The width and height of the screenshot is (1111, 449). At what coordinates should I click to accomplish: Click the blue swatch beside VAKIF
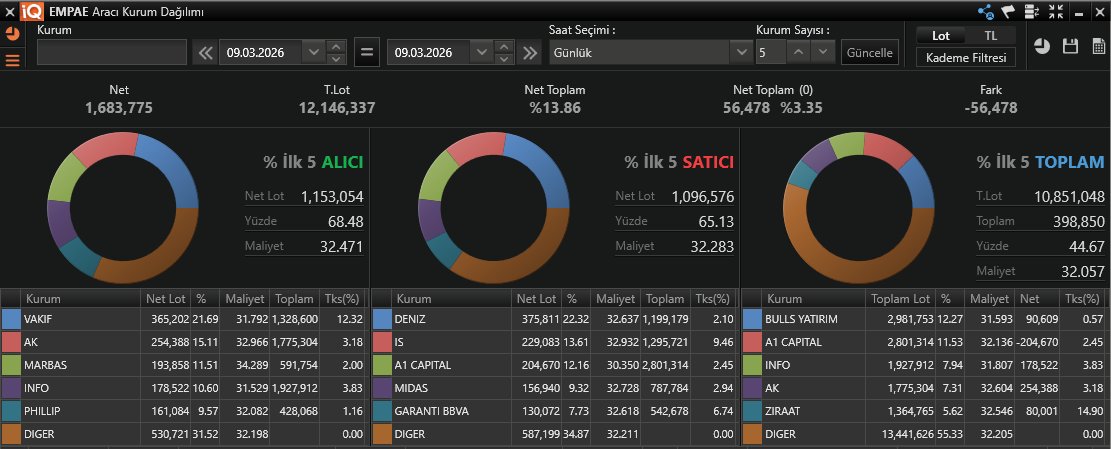[x=11, y=319]
